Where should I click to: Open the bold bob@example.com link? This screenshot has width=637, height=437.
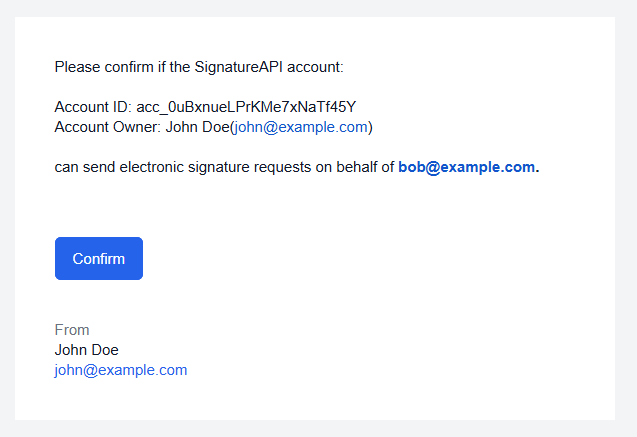pyautogui.click(x=466, y=167)
